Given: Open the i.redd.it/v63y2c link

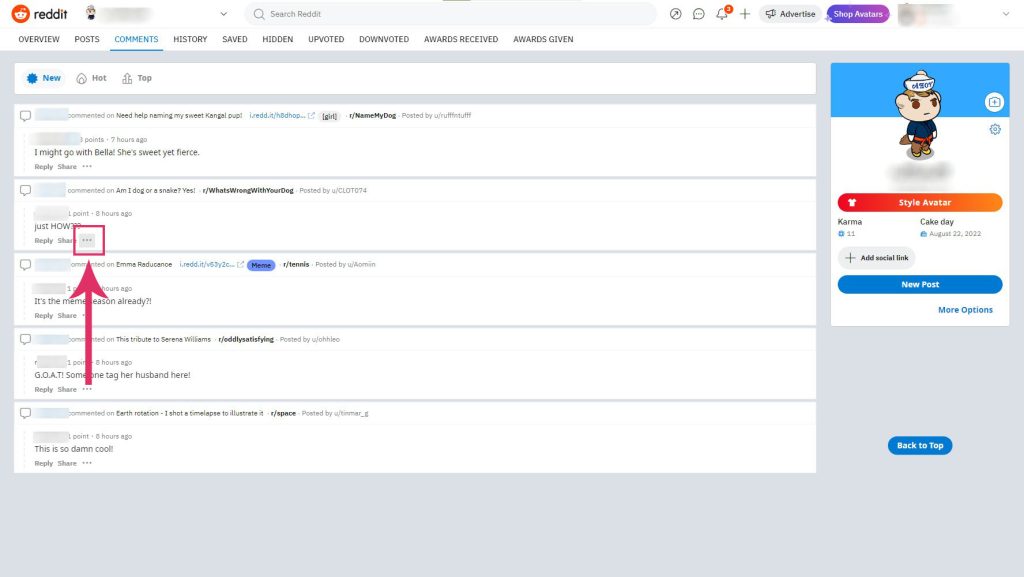Looking at the screenshot, I should pos(206,264).
